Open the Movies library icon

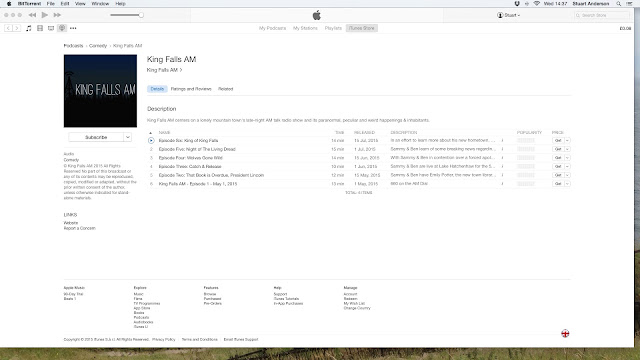click(40, 28)
